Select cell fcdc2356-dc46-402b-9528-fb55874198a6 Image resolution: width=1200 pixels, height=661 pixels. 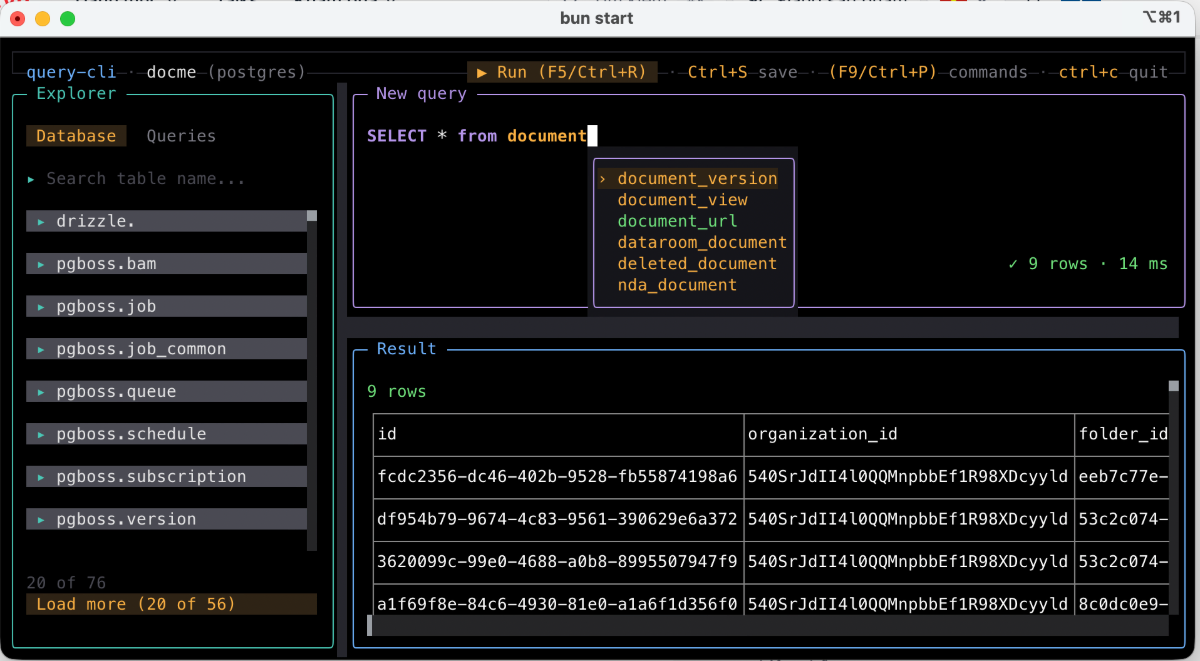pyautogui.click(x=558, y=476)
